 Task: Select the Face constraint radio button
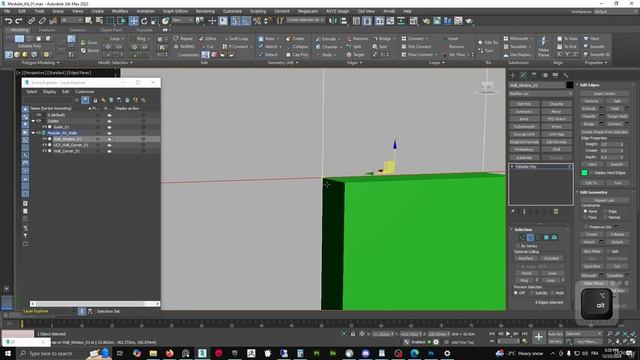click(x=585, y=217)
